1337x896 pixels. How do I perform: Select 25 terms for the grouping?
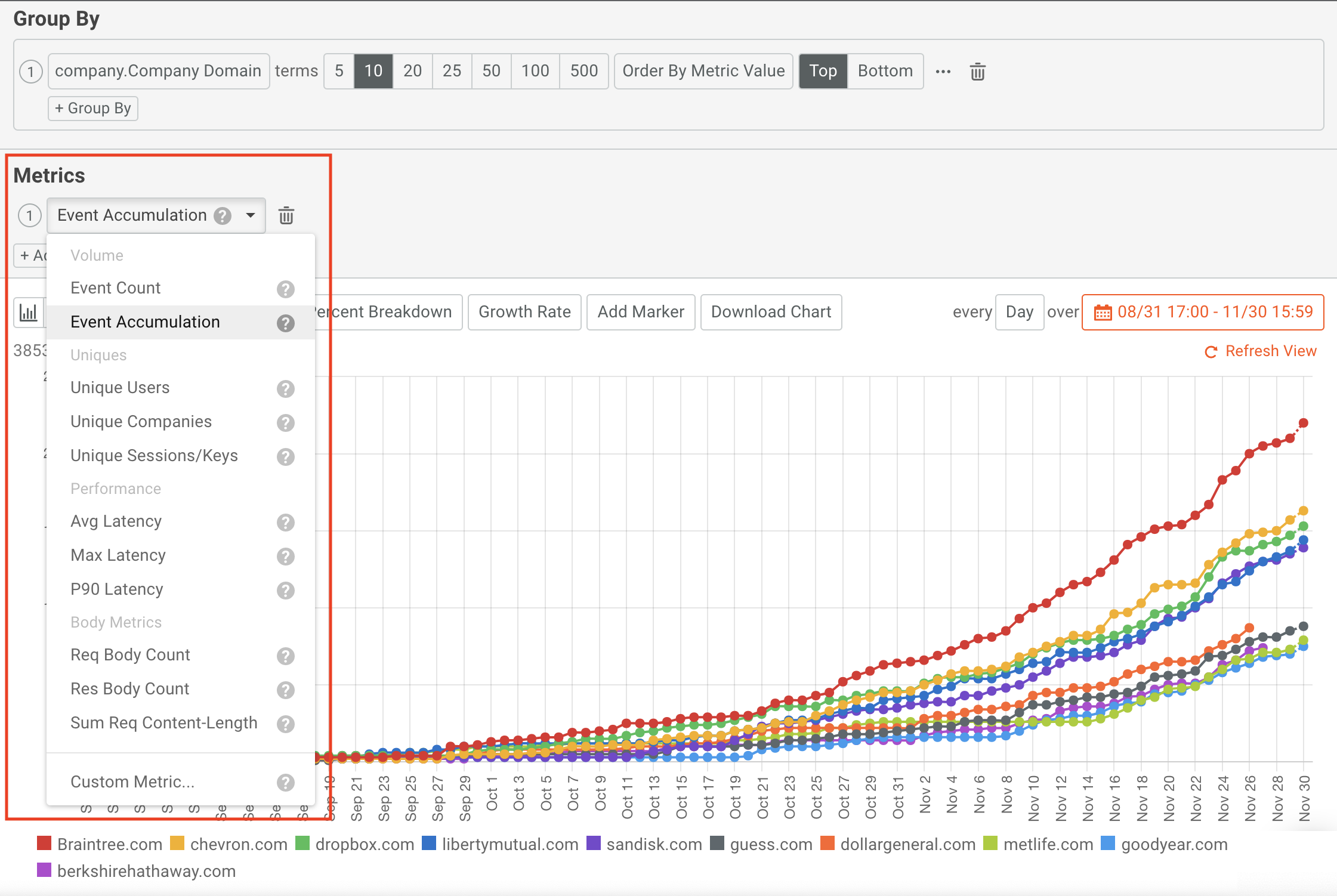tap(452, 71)
